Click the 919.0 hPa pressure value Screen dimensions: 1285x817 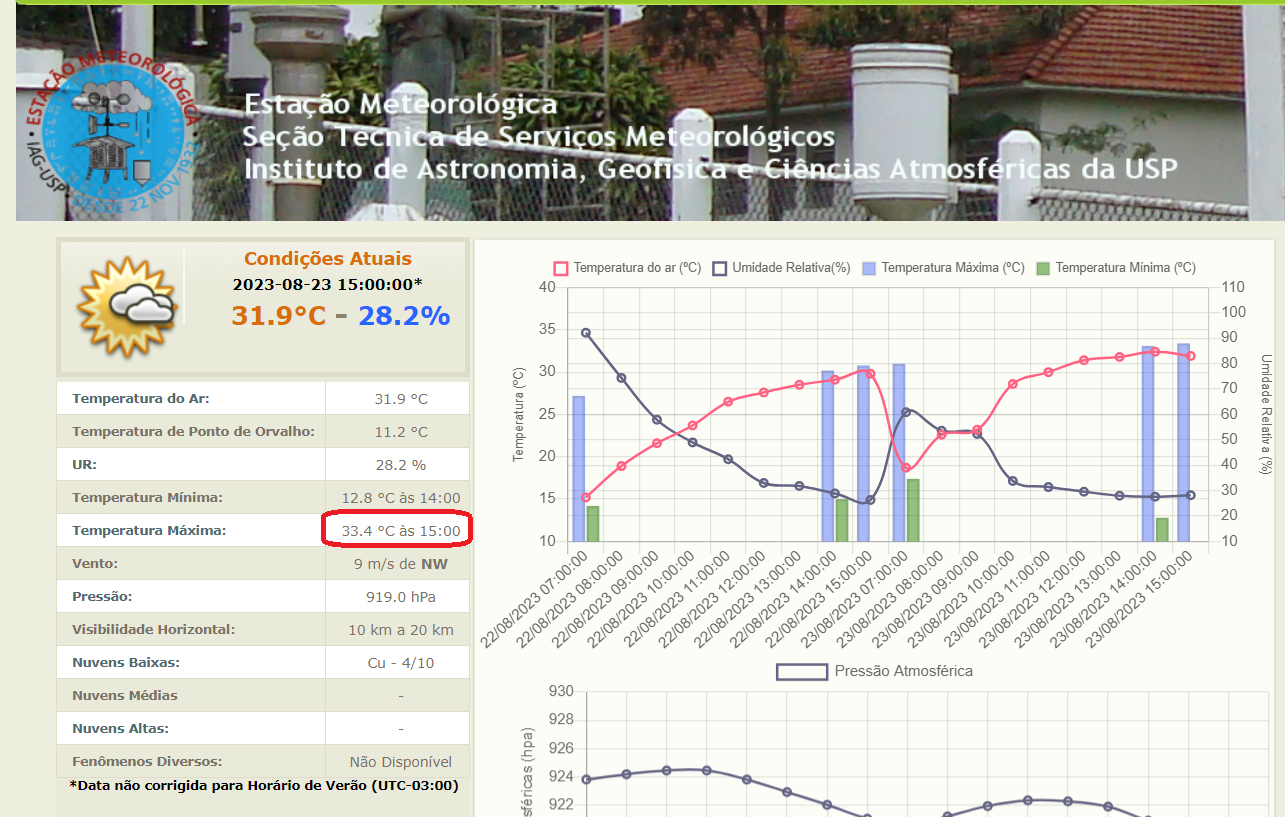point(401,597)
